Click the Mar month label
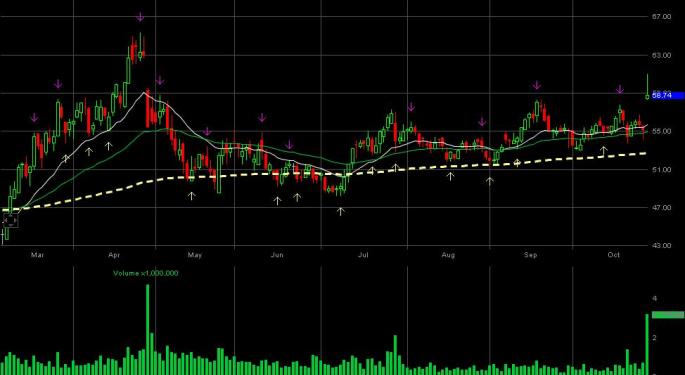685x375 pixels. click(x=38, y=255)
